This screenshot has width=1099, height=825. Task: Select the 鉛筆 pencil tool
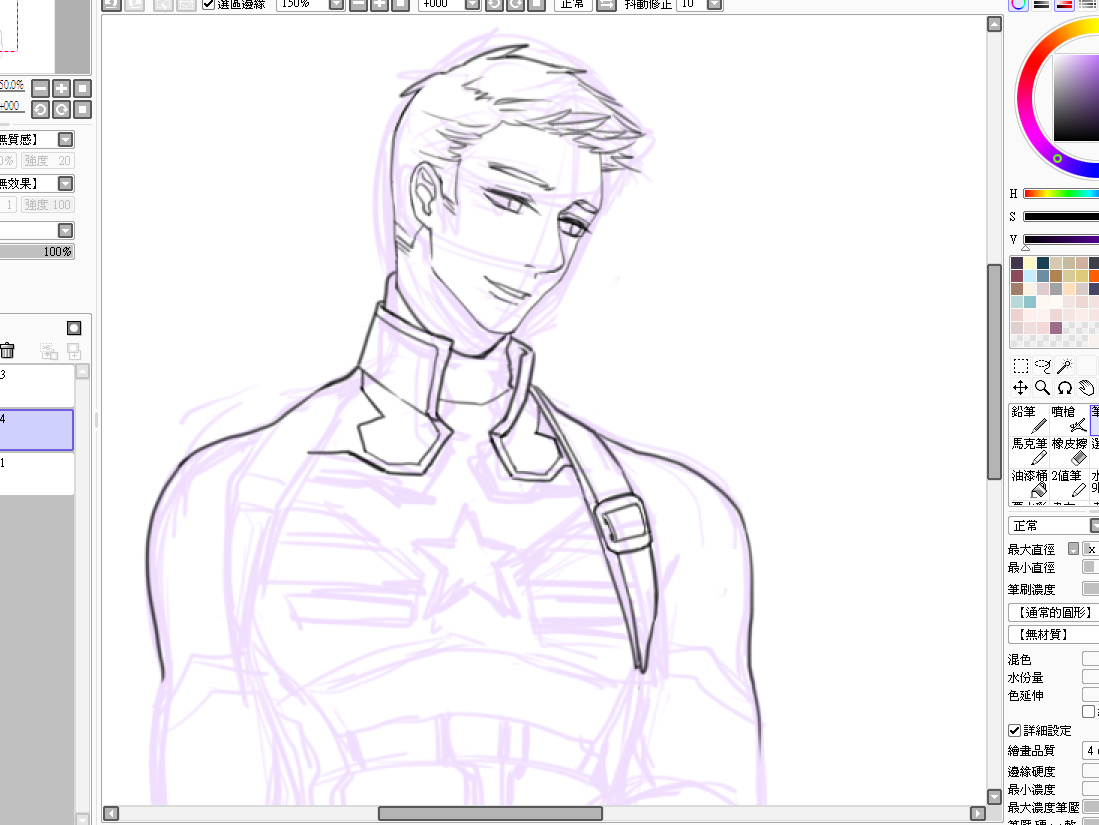[1029, 419]
